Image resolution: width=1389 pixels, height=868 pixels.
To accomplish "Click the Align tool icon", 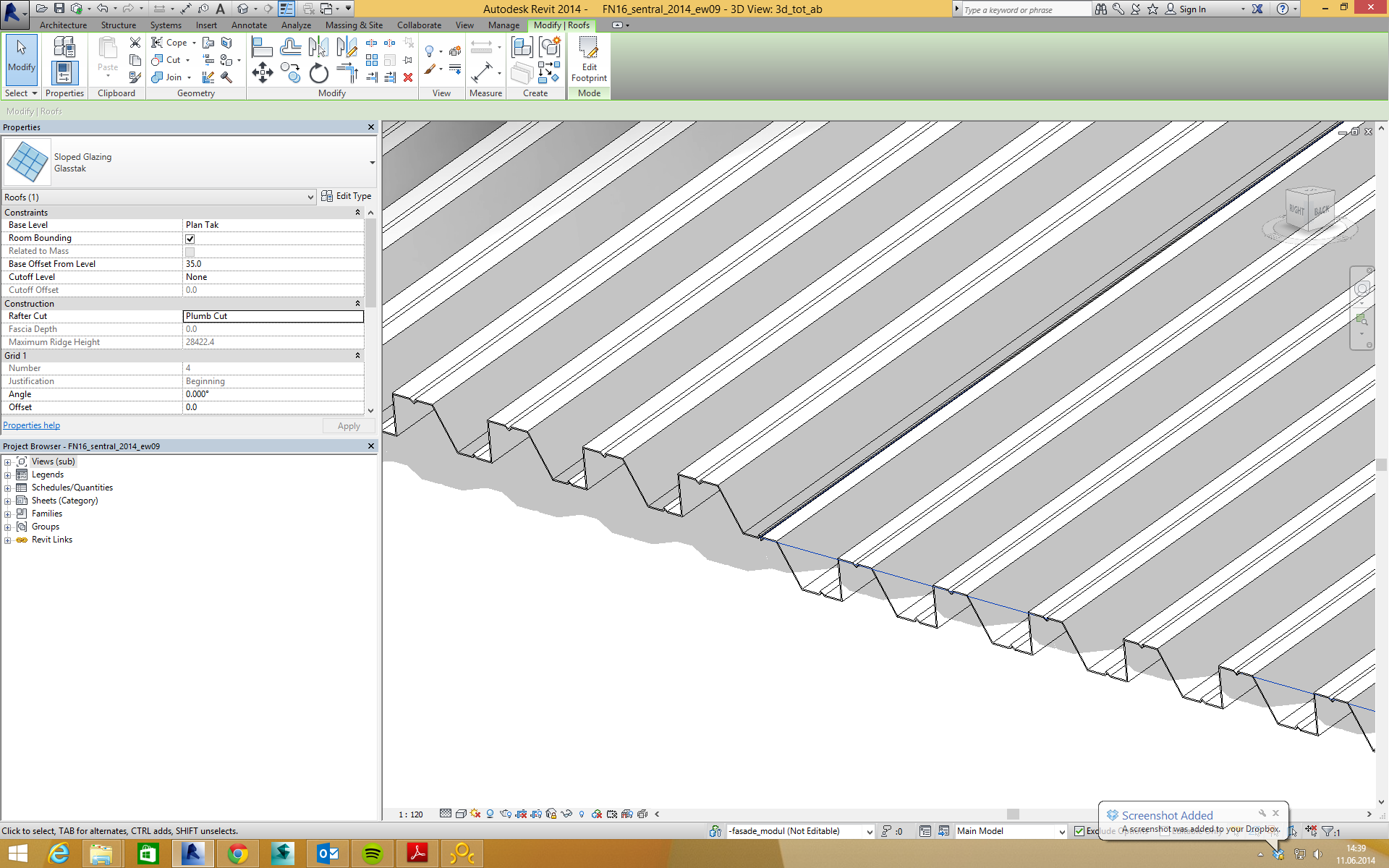I will pyautogui.click(x=261, y=48).
